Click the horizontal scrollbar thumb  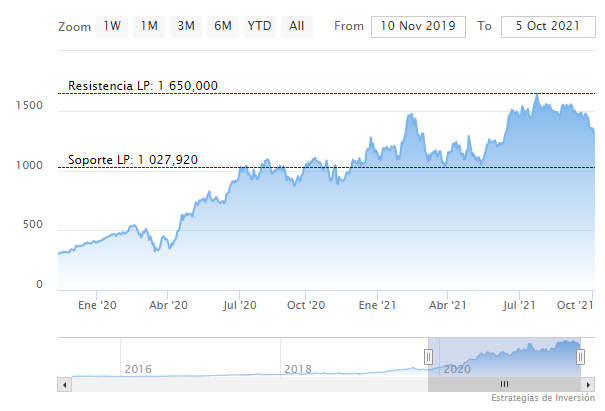point(504,383)
